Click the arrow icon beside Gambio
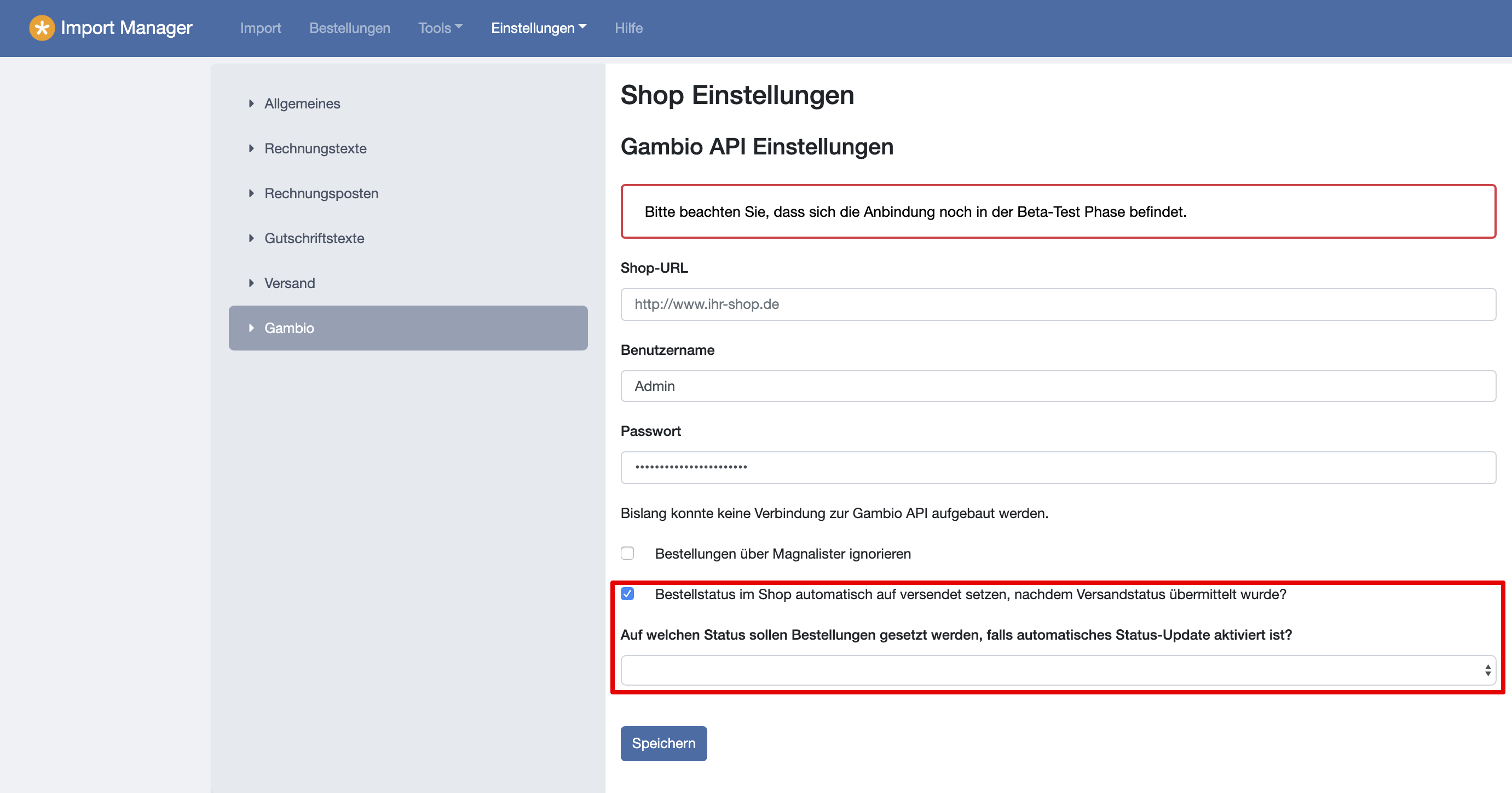The width and height of the screenshot is (1512, 793). click(251, 328)
